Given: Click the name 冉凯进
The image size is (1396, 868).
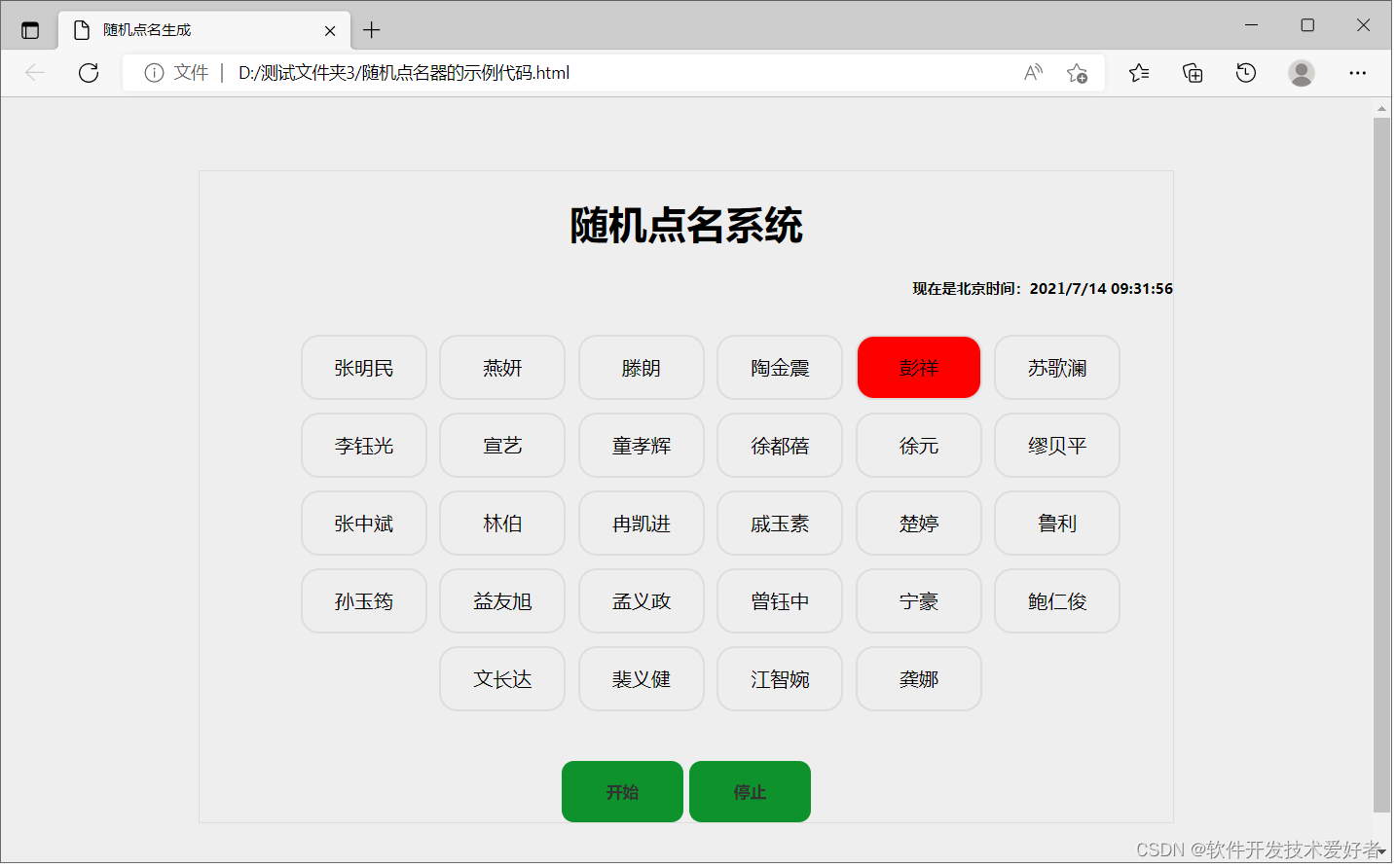Looking at the screenshot, I should click(642, 524).
